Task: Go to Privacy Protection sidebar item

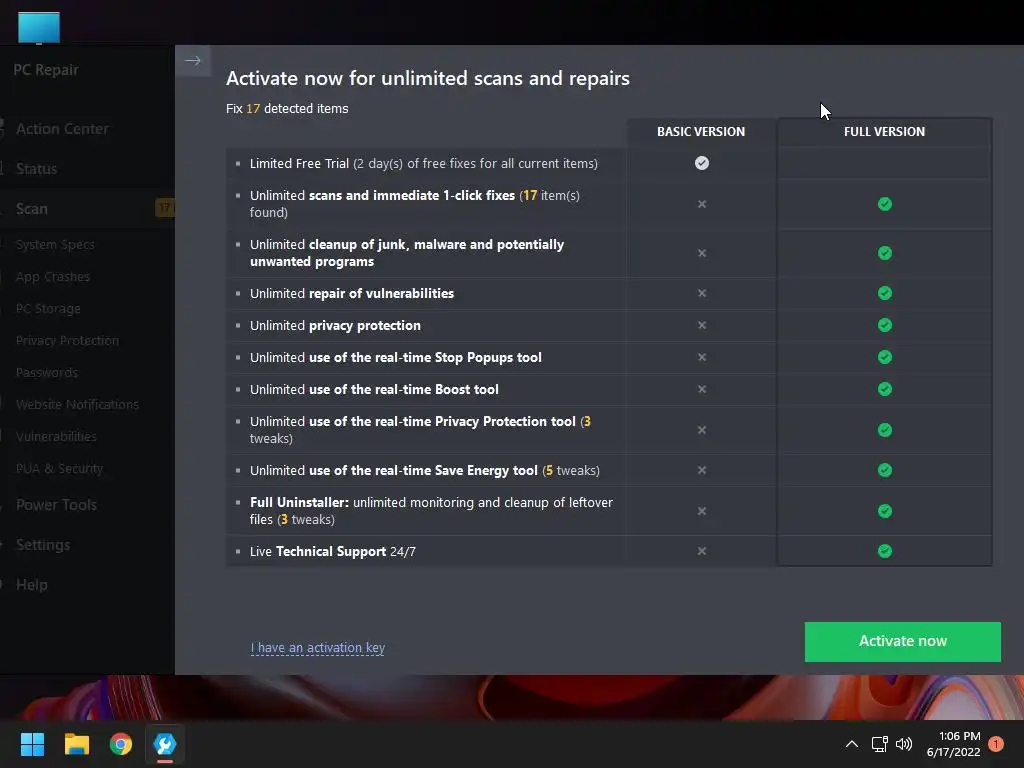Action: [x=67, y=340]
